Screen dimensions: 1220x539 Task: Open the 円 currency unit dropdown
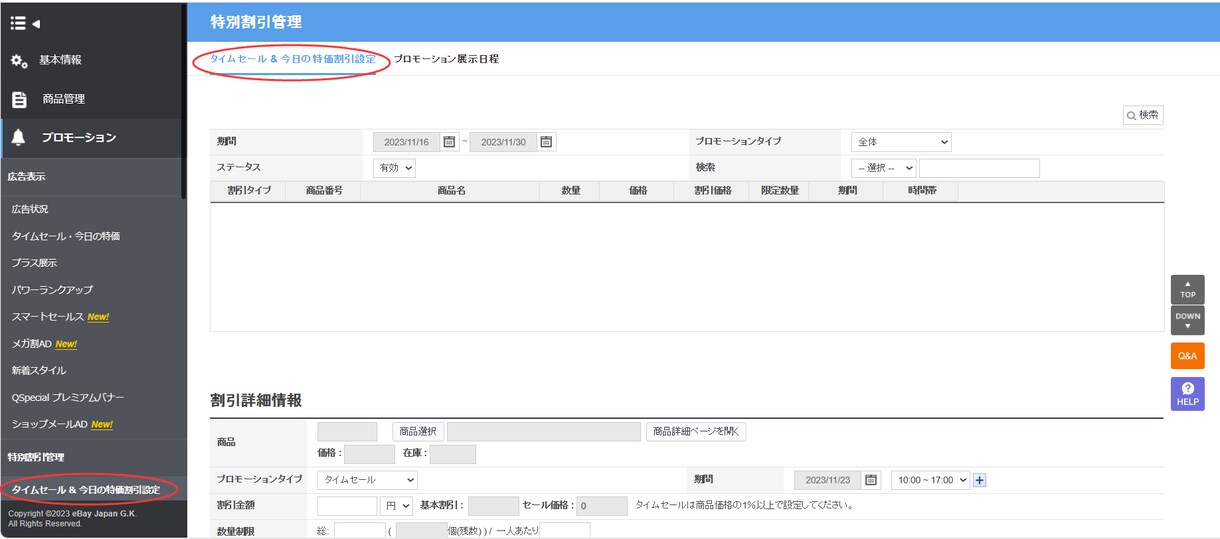click(x=397, y=505)
